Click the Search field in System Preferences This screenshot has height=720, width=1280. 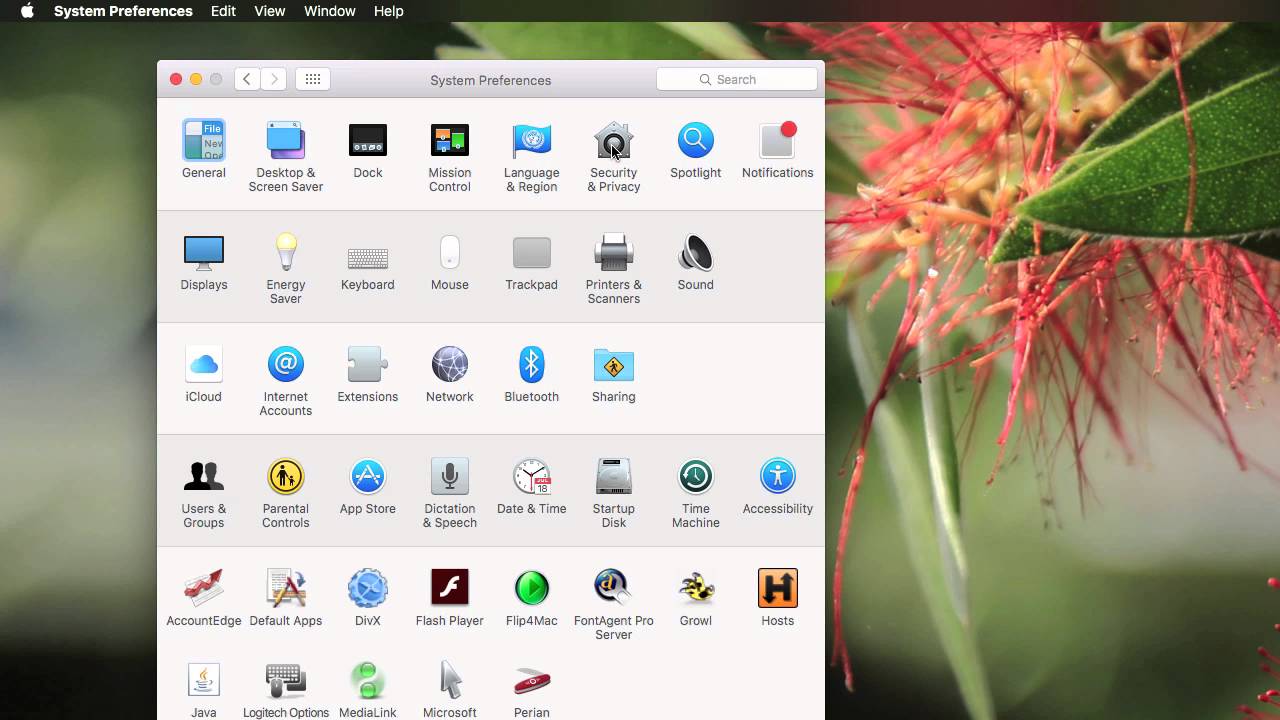737,79
